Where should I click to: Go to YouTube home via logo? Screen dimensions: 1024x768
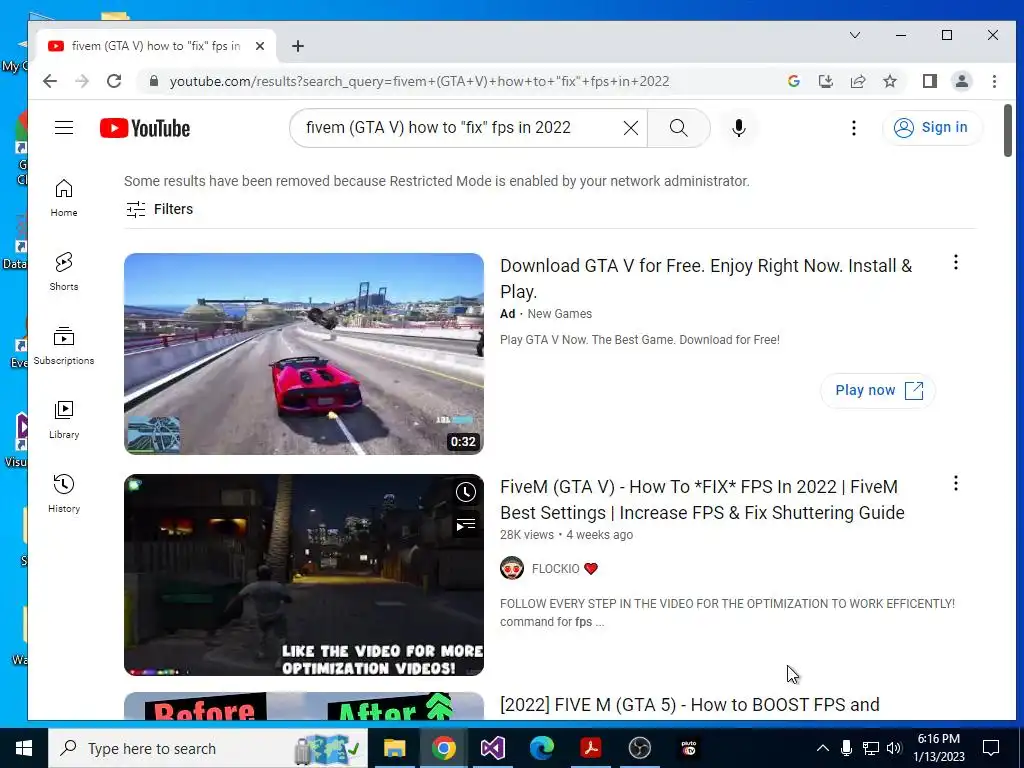(x=145, y=128)
